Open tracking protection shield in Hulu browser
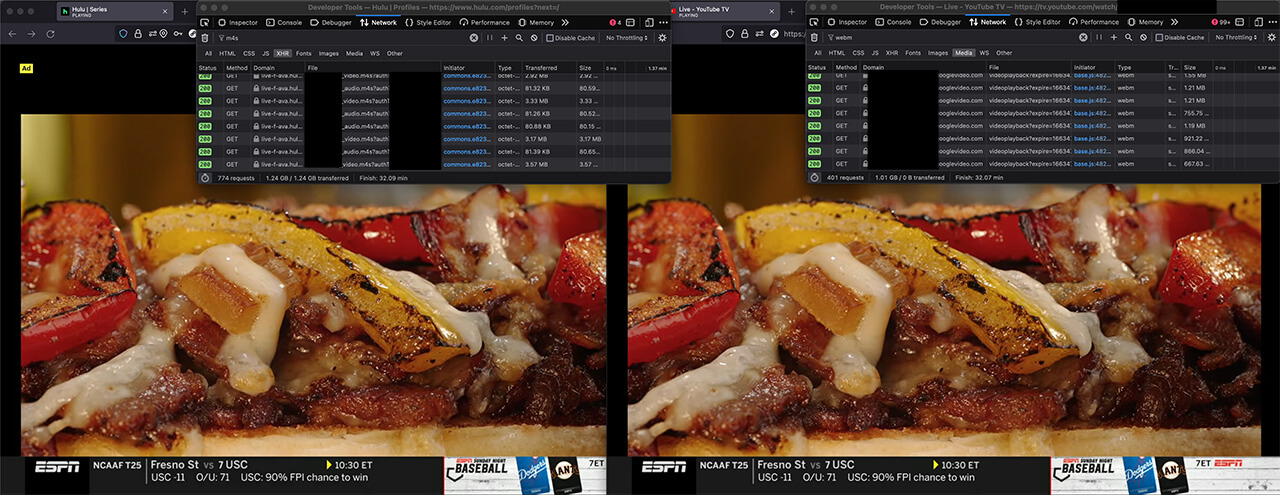1280x495 pixels. tap(124, 34)
